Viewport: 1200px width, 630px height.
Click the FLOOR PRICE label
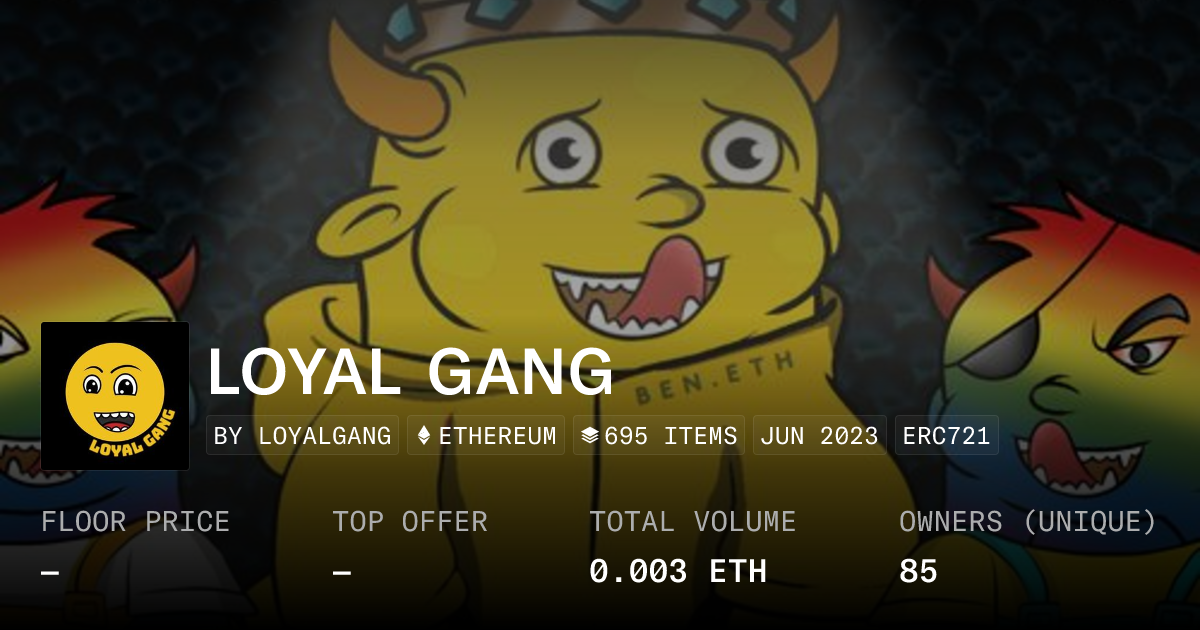pos(135,522)
